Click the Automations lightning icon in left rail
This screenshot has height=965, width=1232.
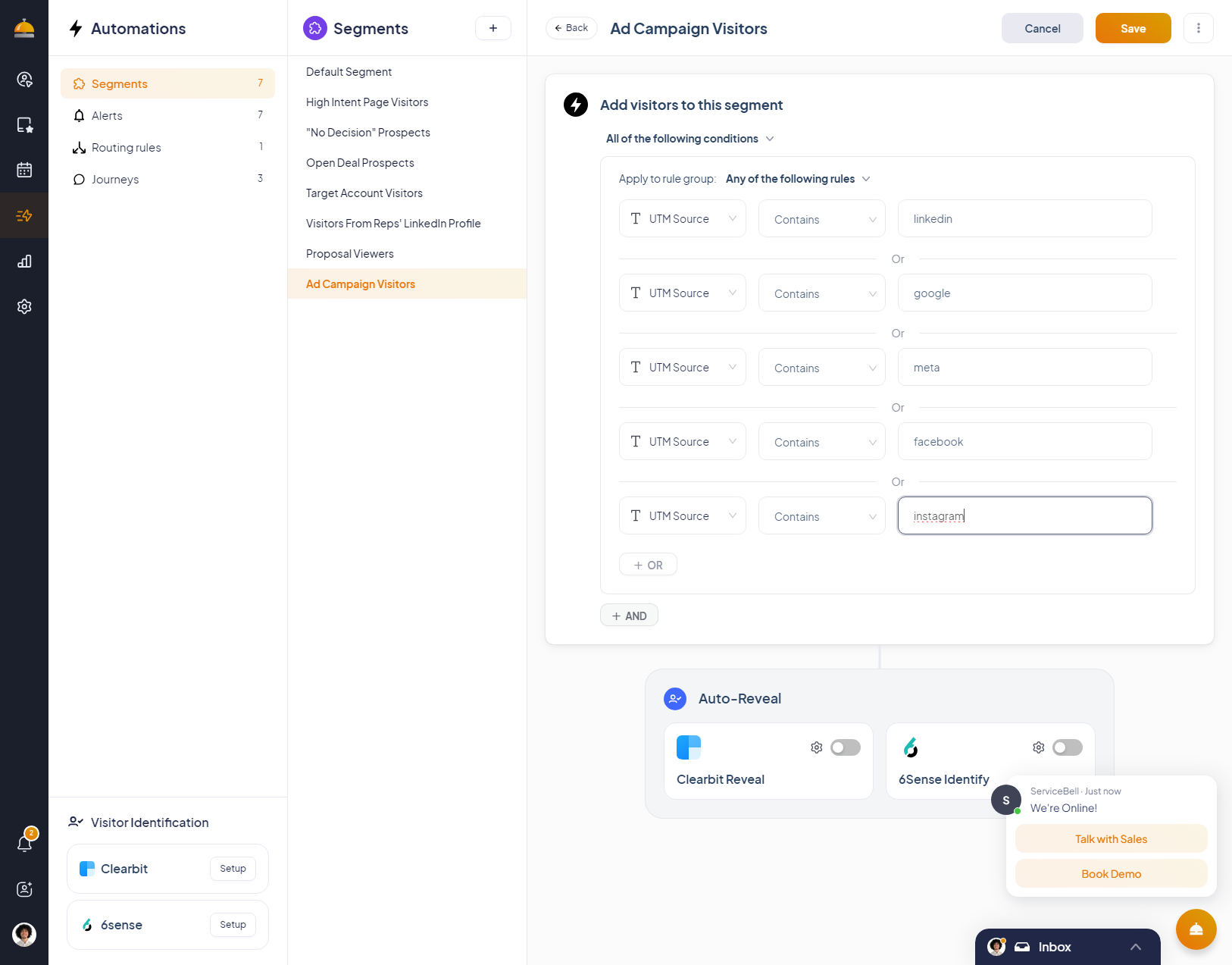[x=24, y=216]
